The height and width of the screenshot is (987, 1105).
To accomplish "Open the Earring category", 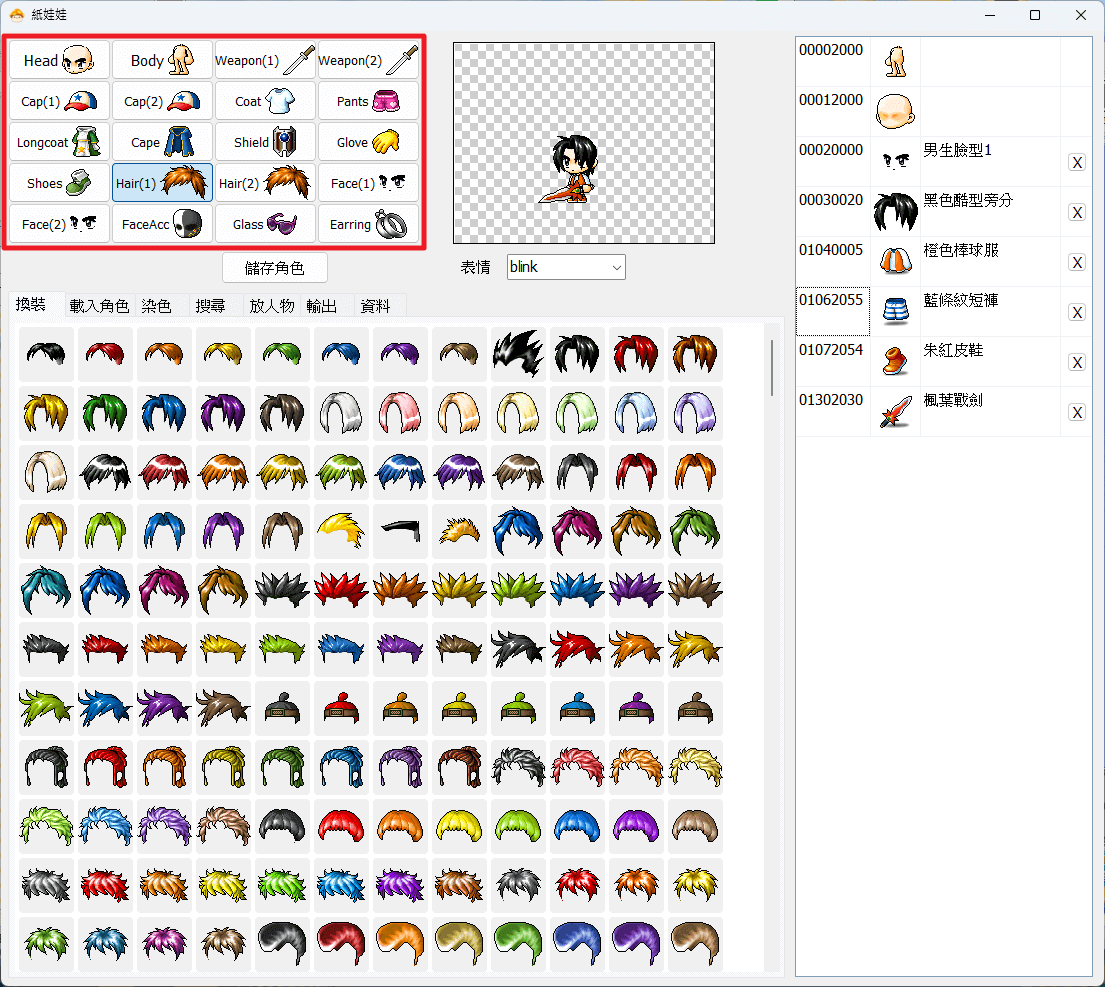I will point(368,224).
